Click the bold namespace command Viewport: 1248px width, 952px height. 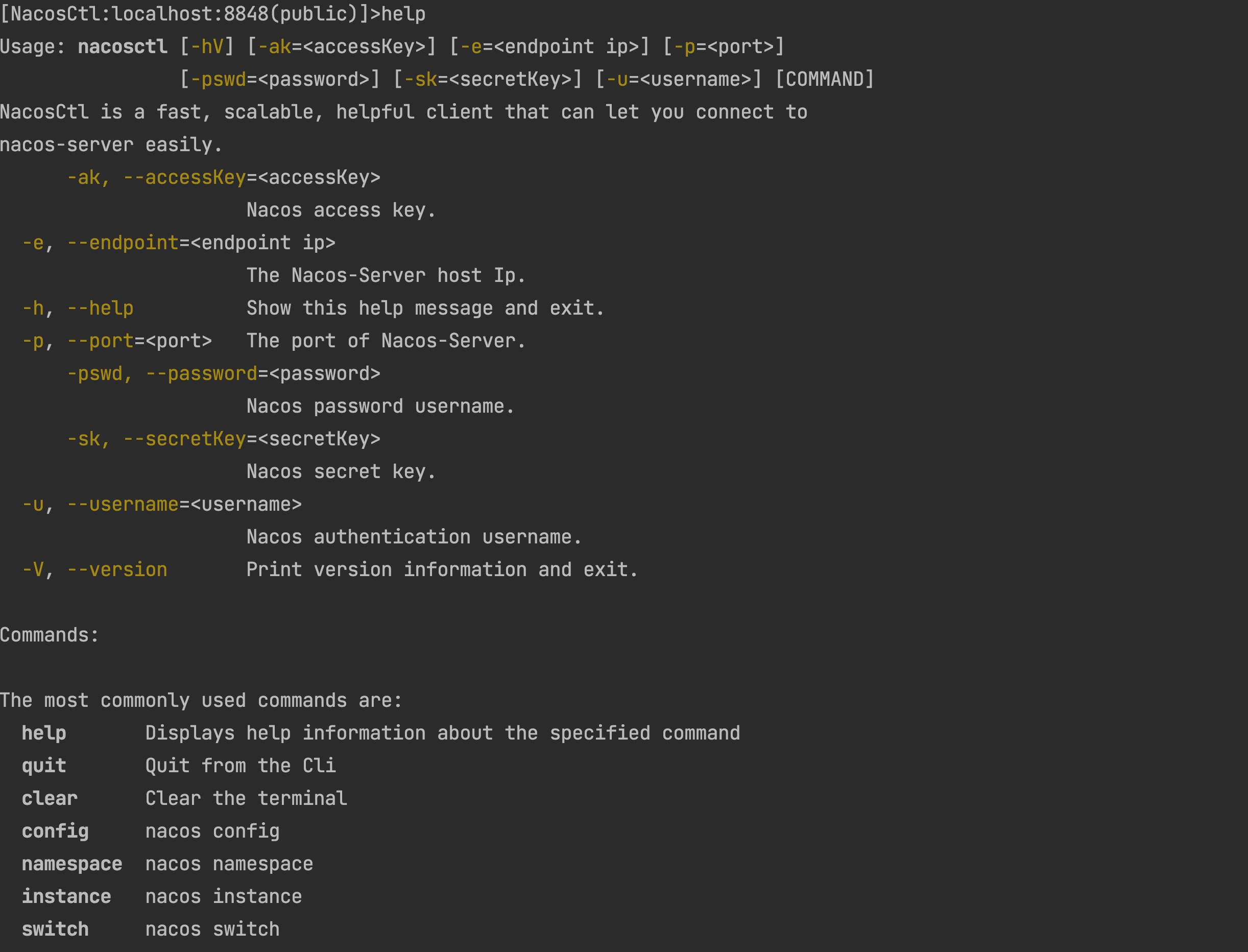click(x=72, y=864)
